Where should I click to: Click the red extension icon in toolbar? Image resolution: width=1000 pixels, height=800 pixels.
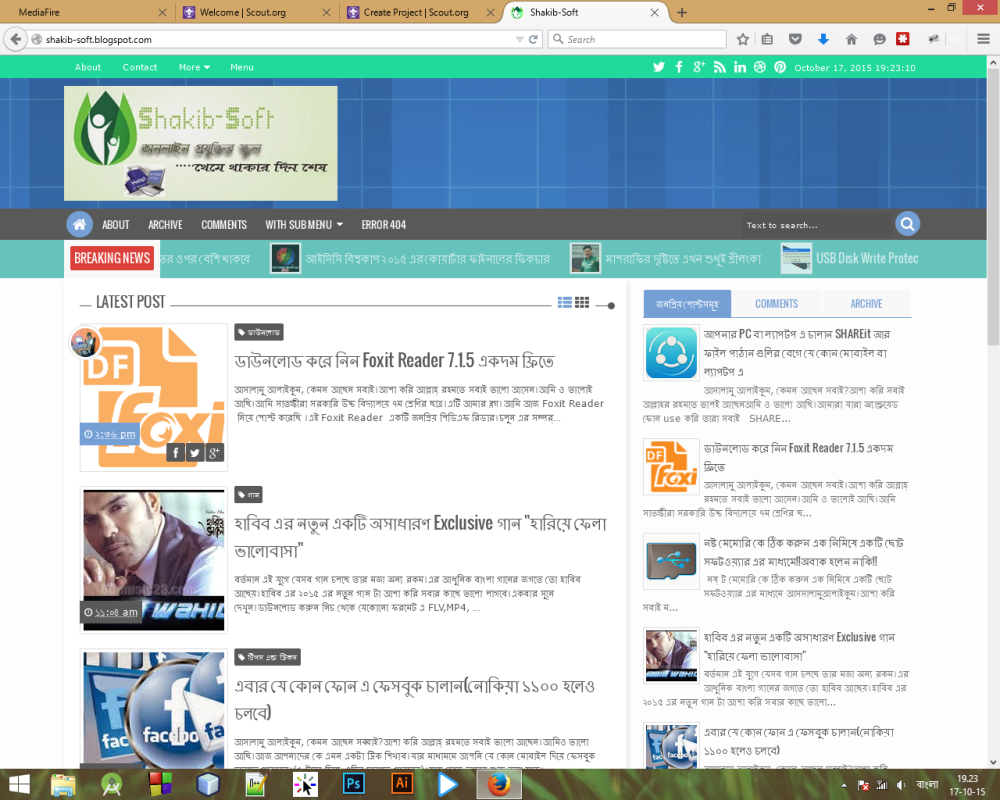point(902,40)
